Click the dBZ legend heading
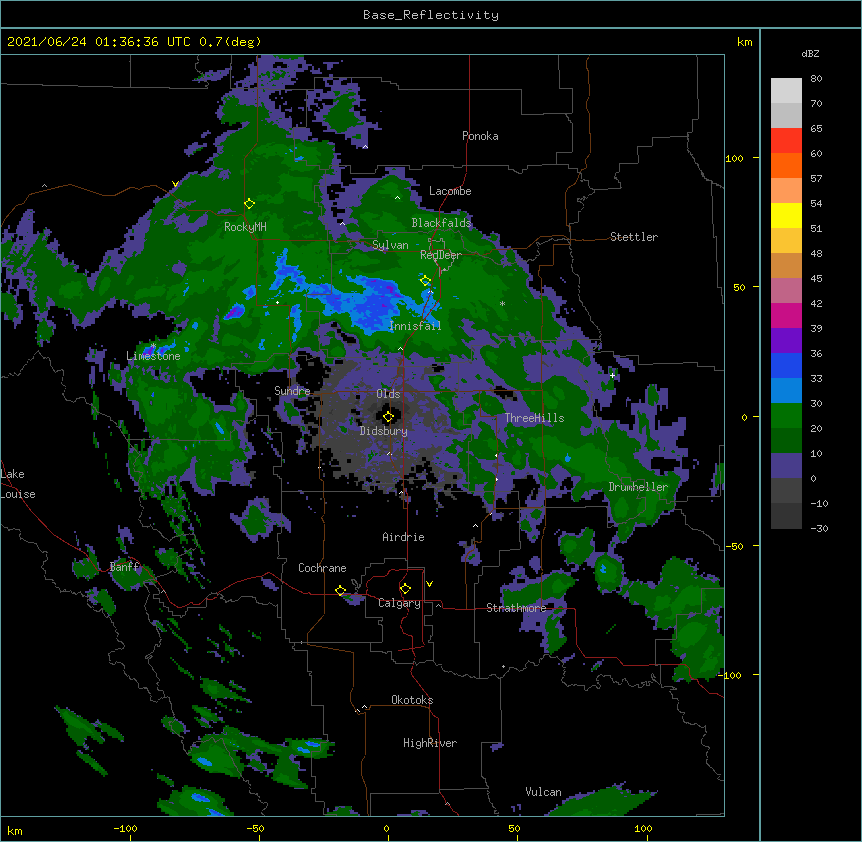 pos(810,54)
